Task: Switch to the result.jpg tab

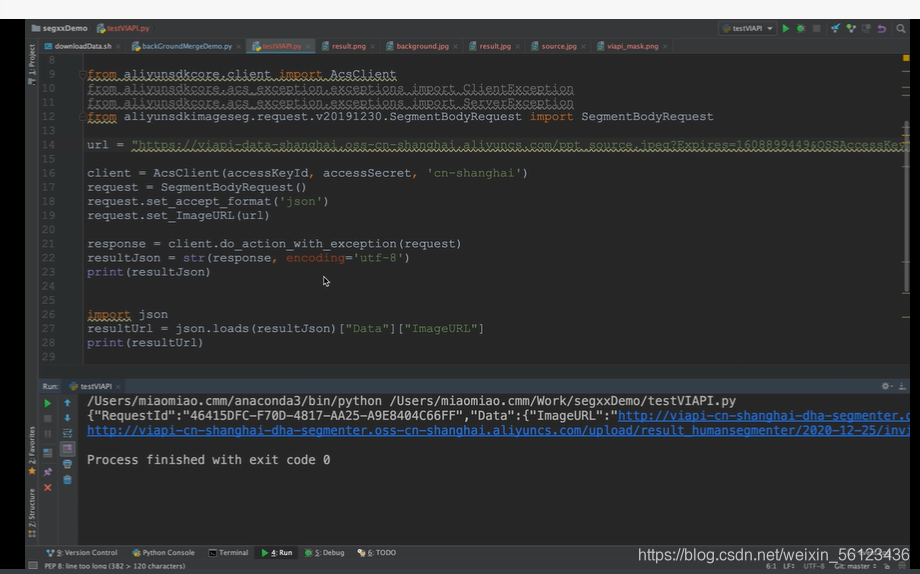Action: coord(495,46)
